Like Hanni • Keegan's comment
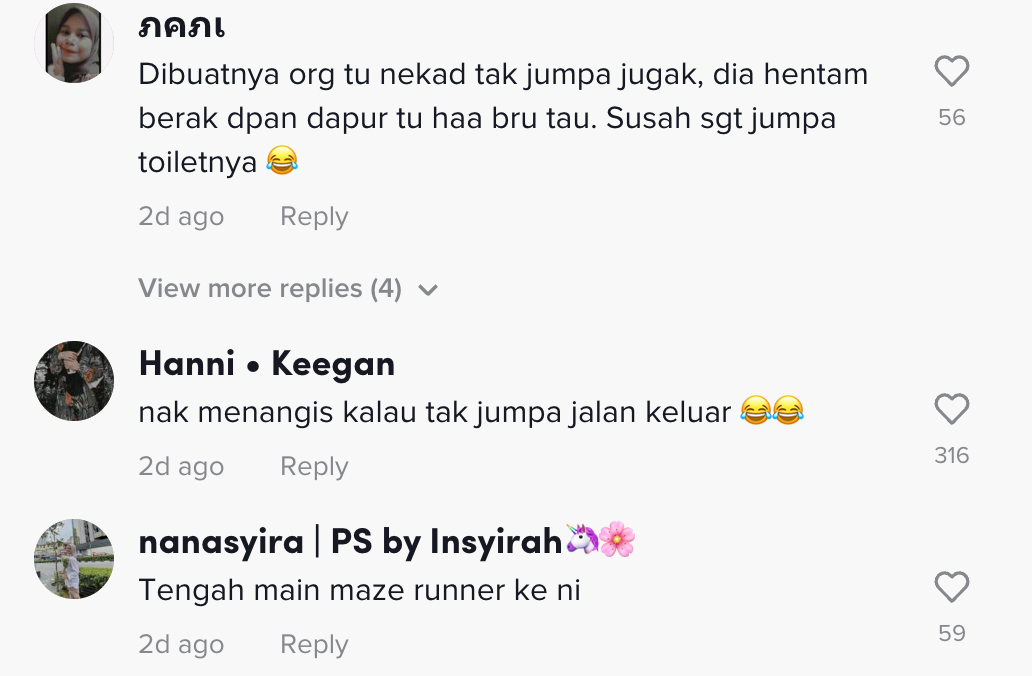 click(x=952, y=409)
